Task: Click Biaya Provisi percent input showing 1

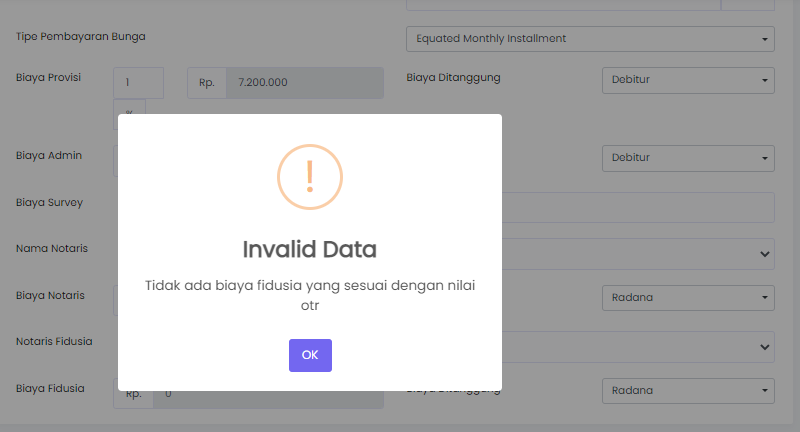Action: 138,83
